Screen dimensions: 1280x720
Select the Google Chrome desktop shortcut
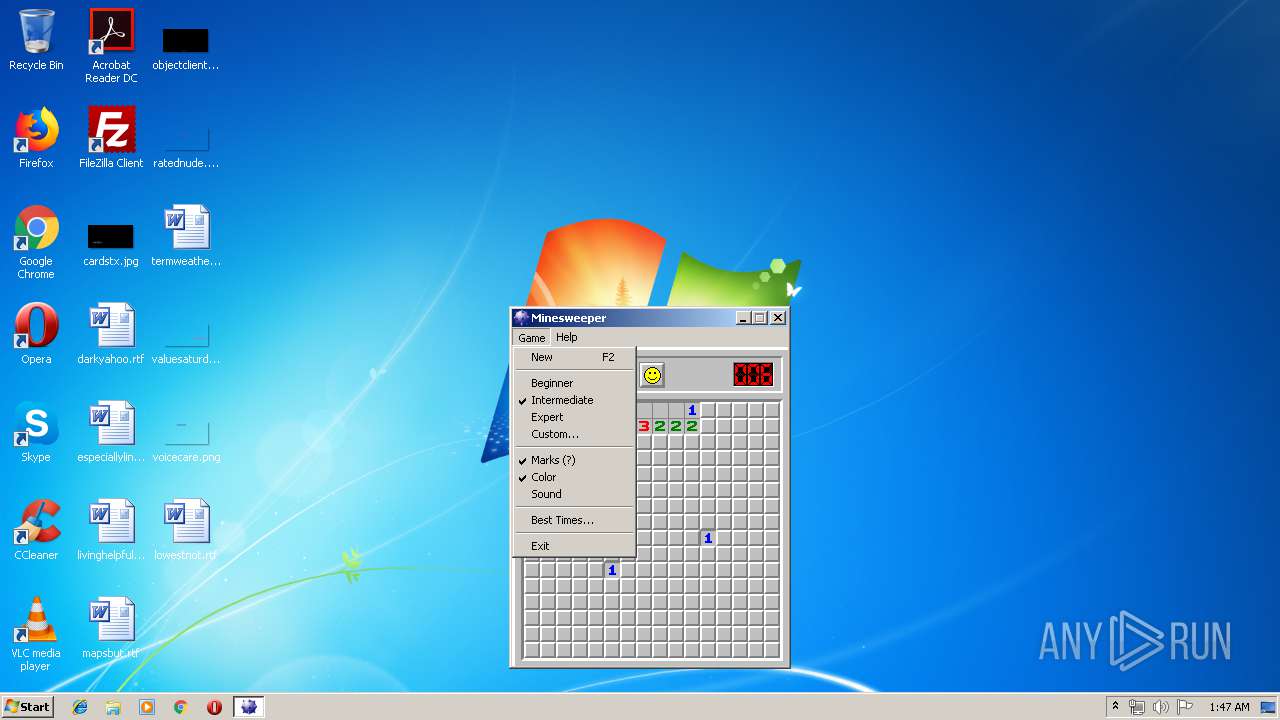click(x=36, y=242)
